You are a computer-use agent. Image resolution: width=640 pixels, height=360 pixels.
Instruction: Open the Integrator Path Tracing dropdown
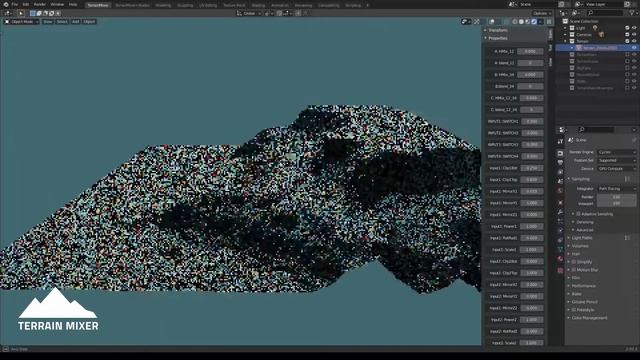pos(616,189)
